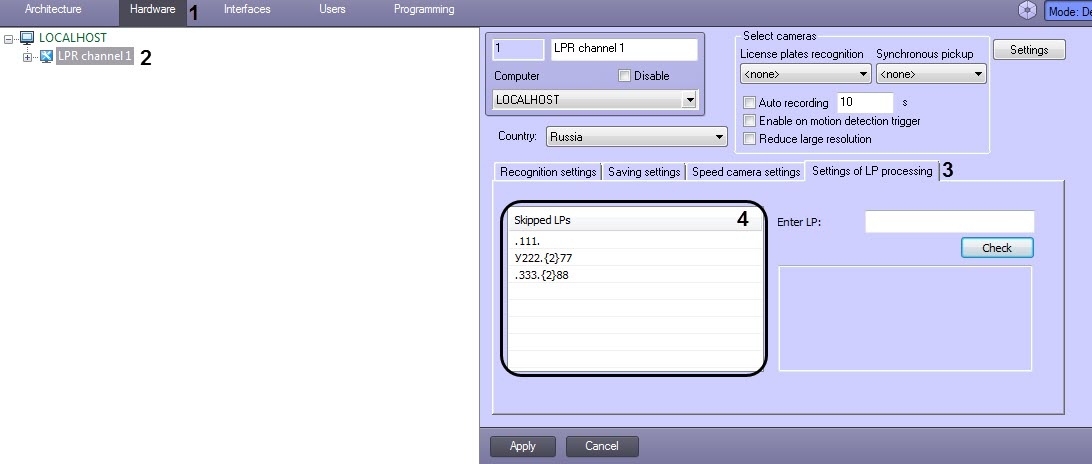The width and height of the screenshot is (1092, 464).
Task: Select the У222.{2}77 skipped LP row
Action: pos(634,258)
